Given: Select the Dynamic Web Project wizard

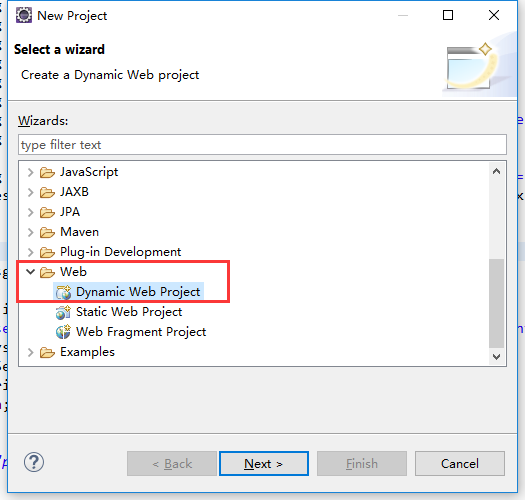Looking at the screenshot, I should [x=138, y=292].
